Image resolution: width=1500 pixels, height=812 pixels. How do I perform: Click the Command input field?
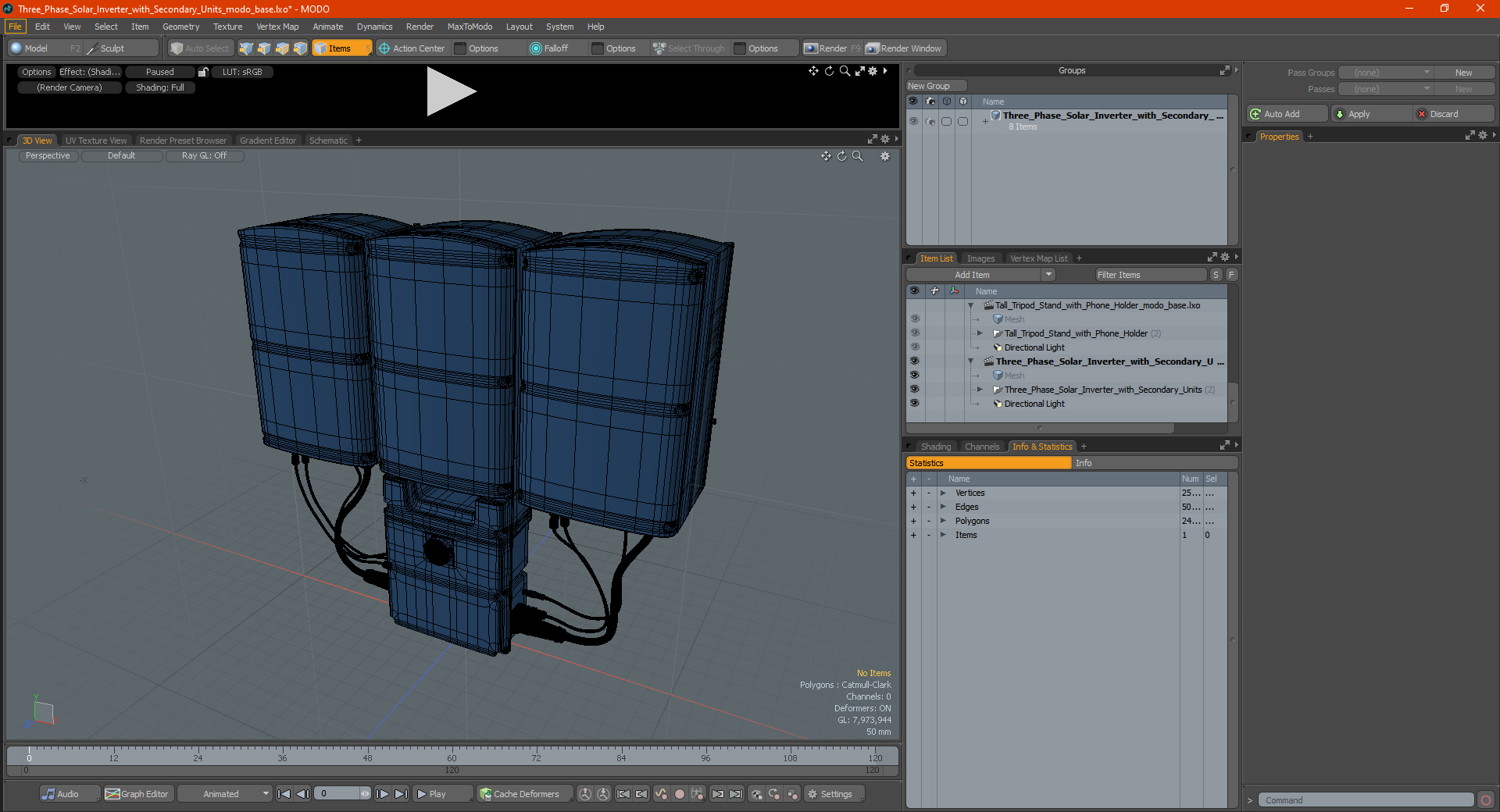[x=1366, y=800]
